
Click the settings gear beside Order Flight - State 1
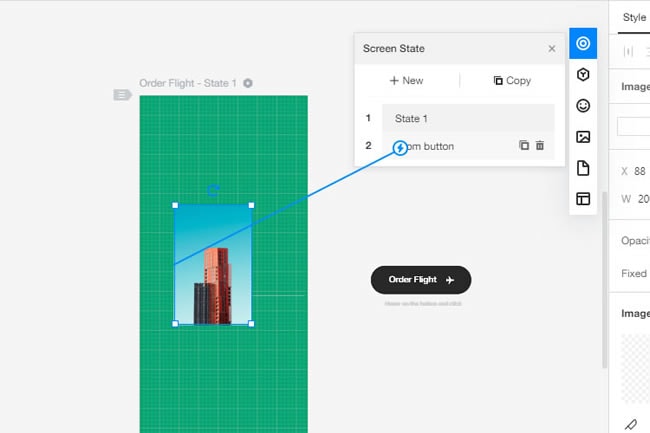(x=247, y=83)
